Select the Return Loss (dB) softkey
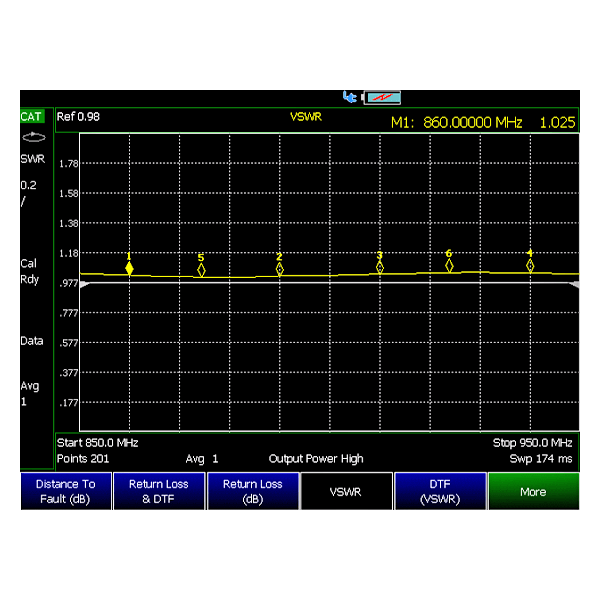This screenshot has width=600, height=600. [x=252, y=491]
